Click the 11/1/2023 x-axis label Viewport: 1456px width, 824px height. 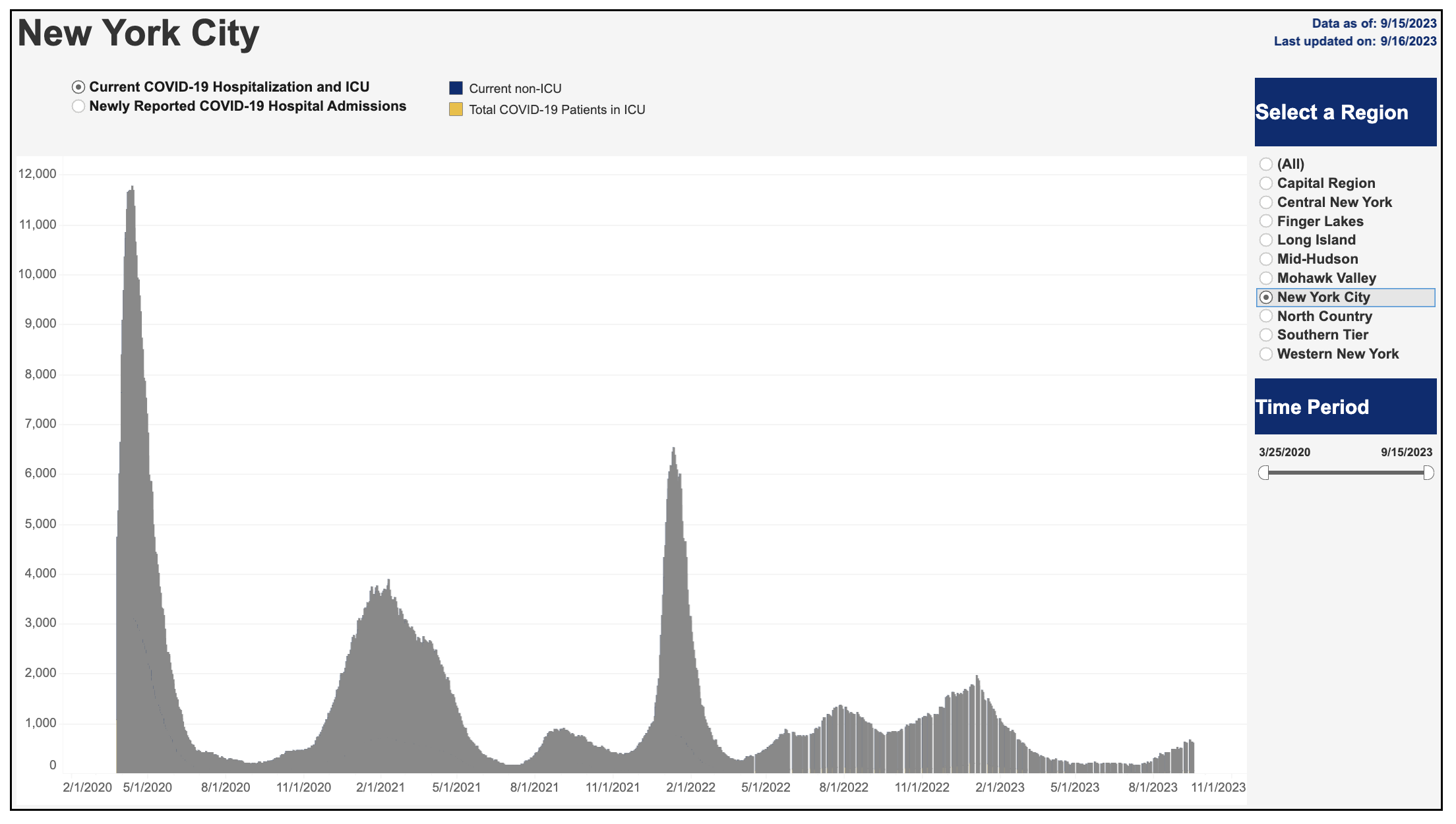coord(1219,787)
